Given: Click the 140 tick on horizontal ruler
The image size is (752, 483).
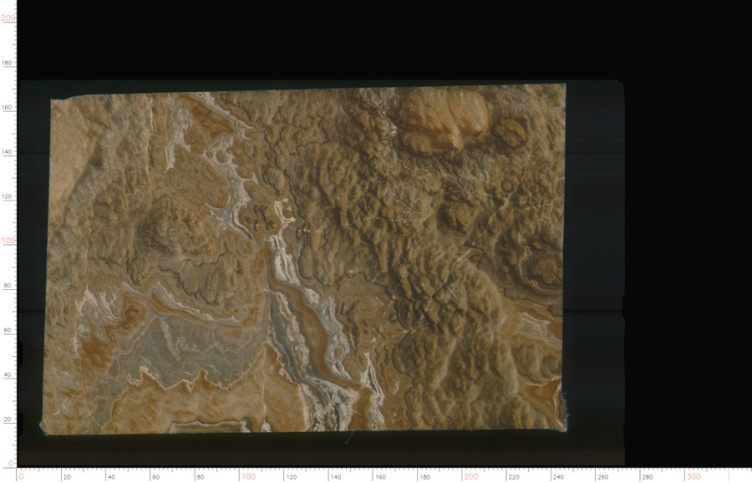Looking at the screenshot, I should pos(337,477).
